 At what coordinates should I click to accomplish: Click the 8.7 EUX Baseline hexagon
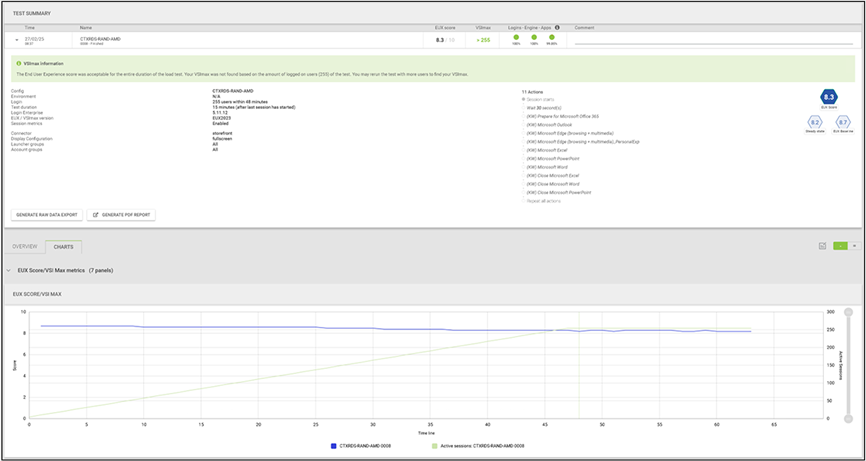coord(843,123)
